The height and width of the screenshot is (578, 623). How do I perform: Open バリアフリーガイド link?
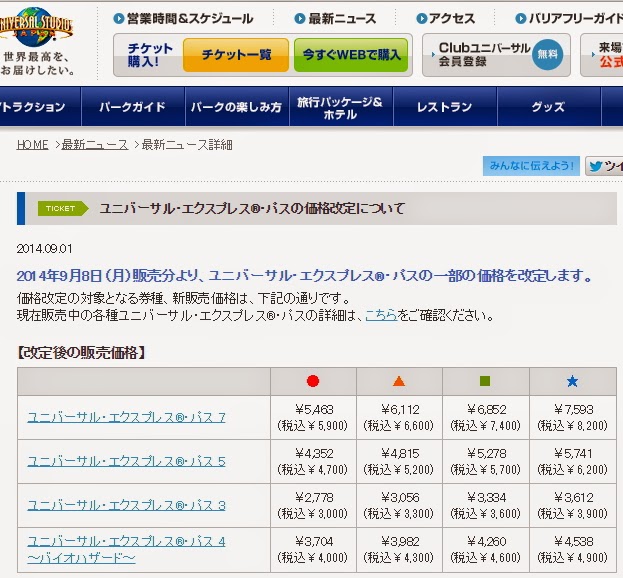pos(569,19)
